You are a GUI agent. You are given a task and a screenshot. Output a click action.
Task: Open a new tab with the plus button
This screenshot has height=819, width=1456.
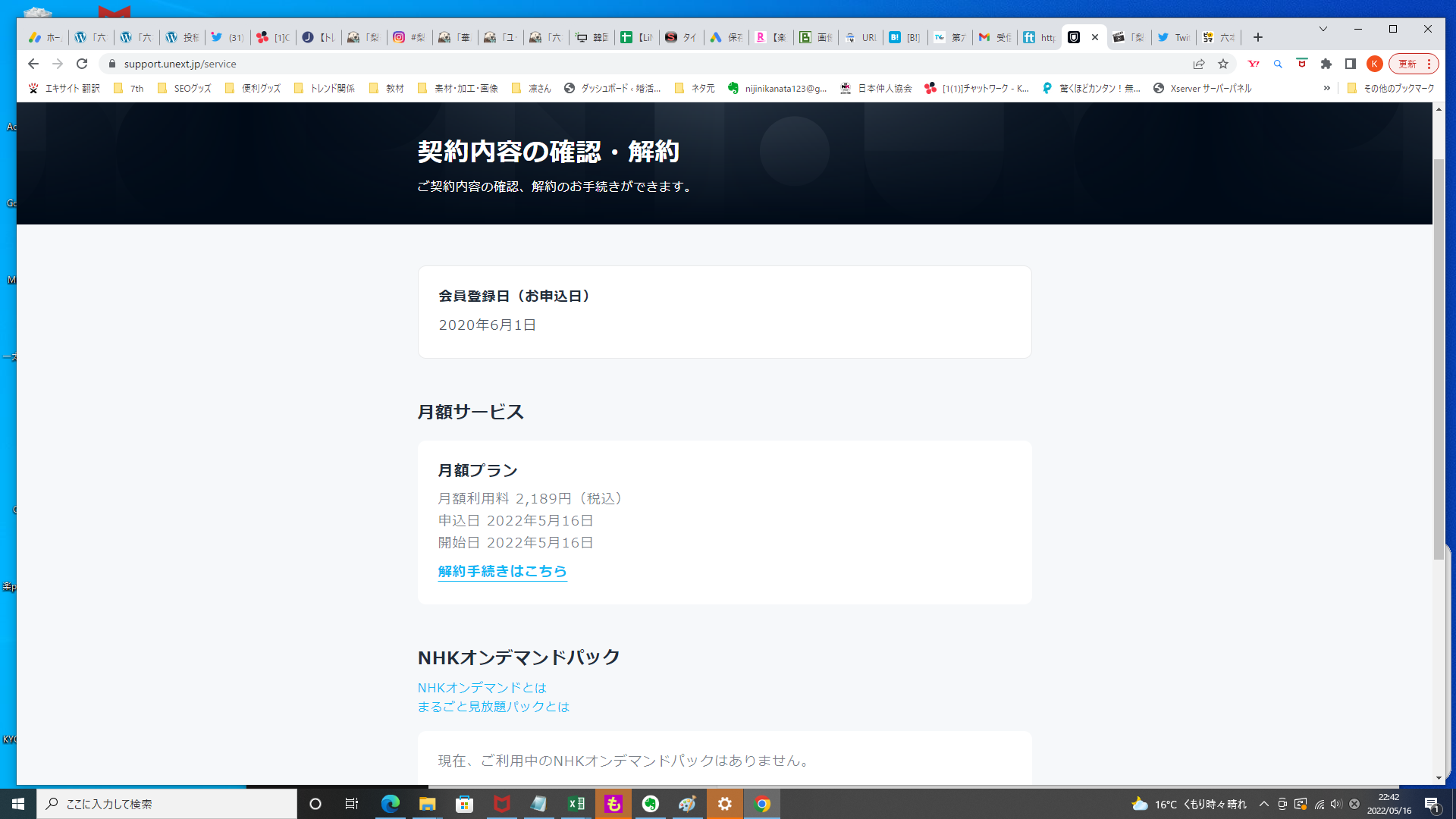(1258, 37)
